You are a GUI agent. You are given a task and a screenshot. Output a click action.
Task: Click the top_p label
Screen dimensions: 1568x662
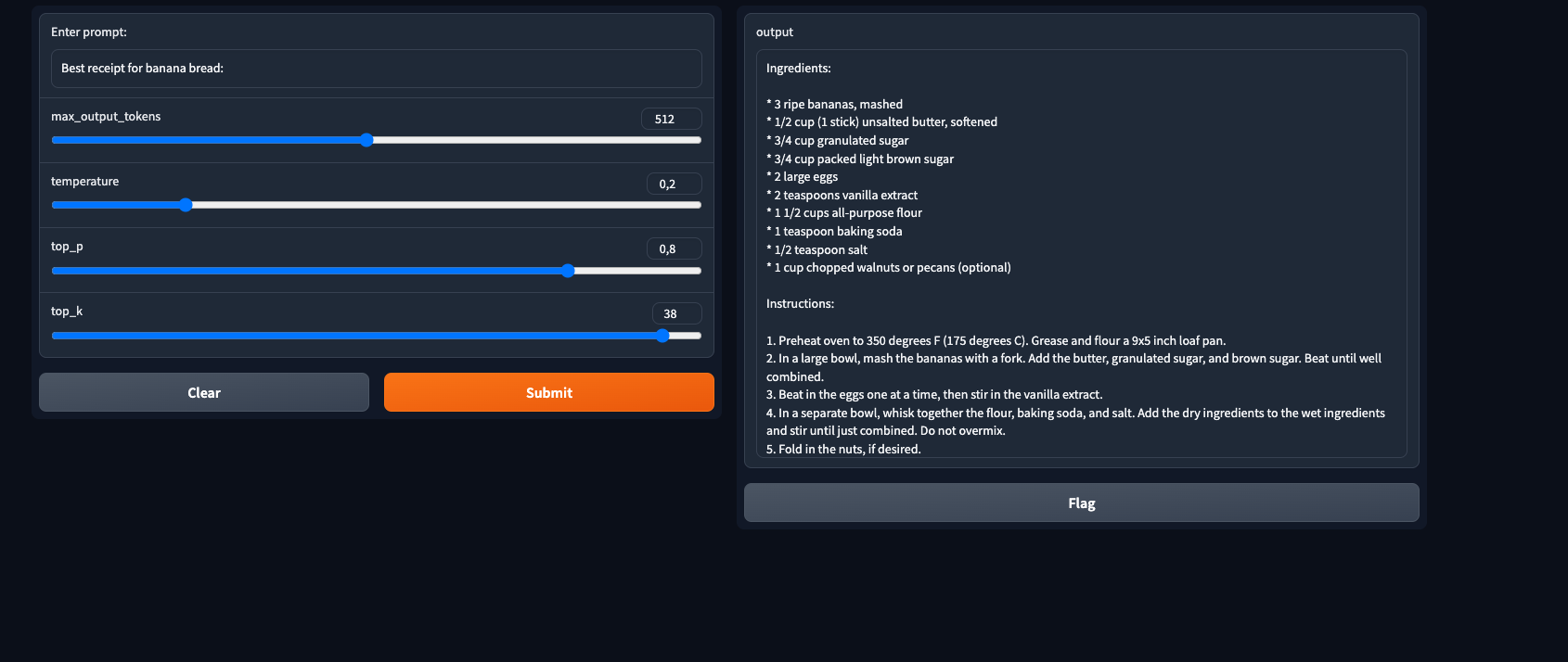67,247
